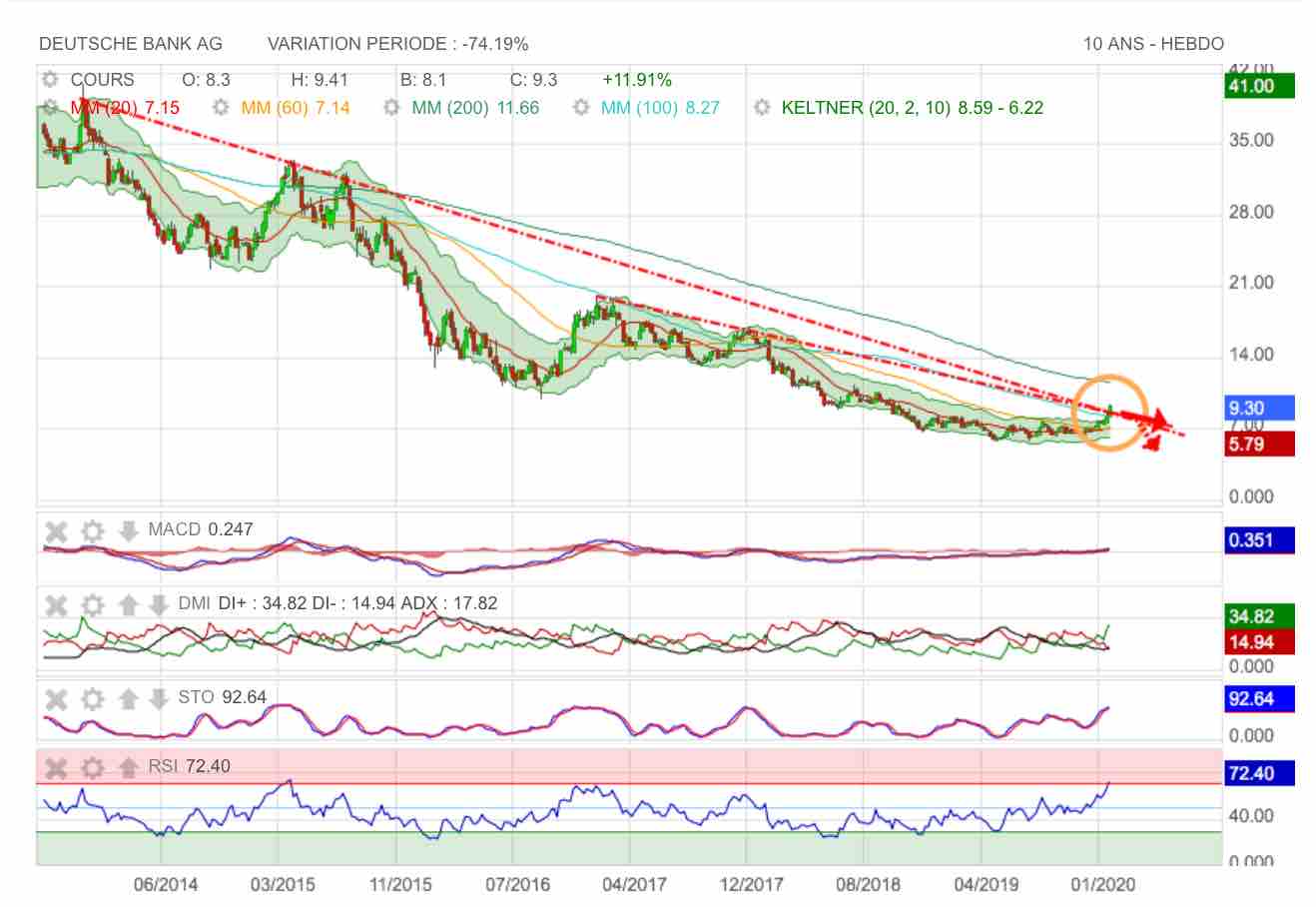1316x907 pixels.
Task: Click the 10 ANS - HEBDO period label
Action: coord(1153,44)
